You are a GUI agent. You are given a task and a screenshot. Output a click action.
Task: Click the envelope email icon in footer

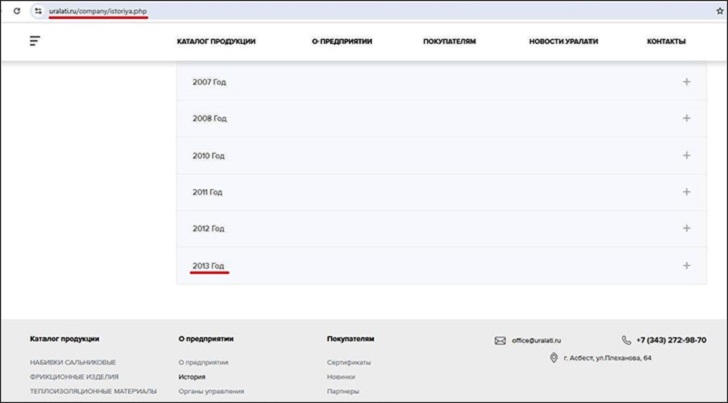500,340
